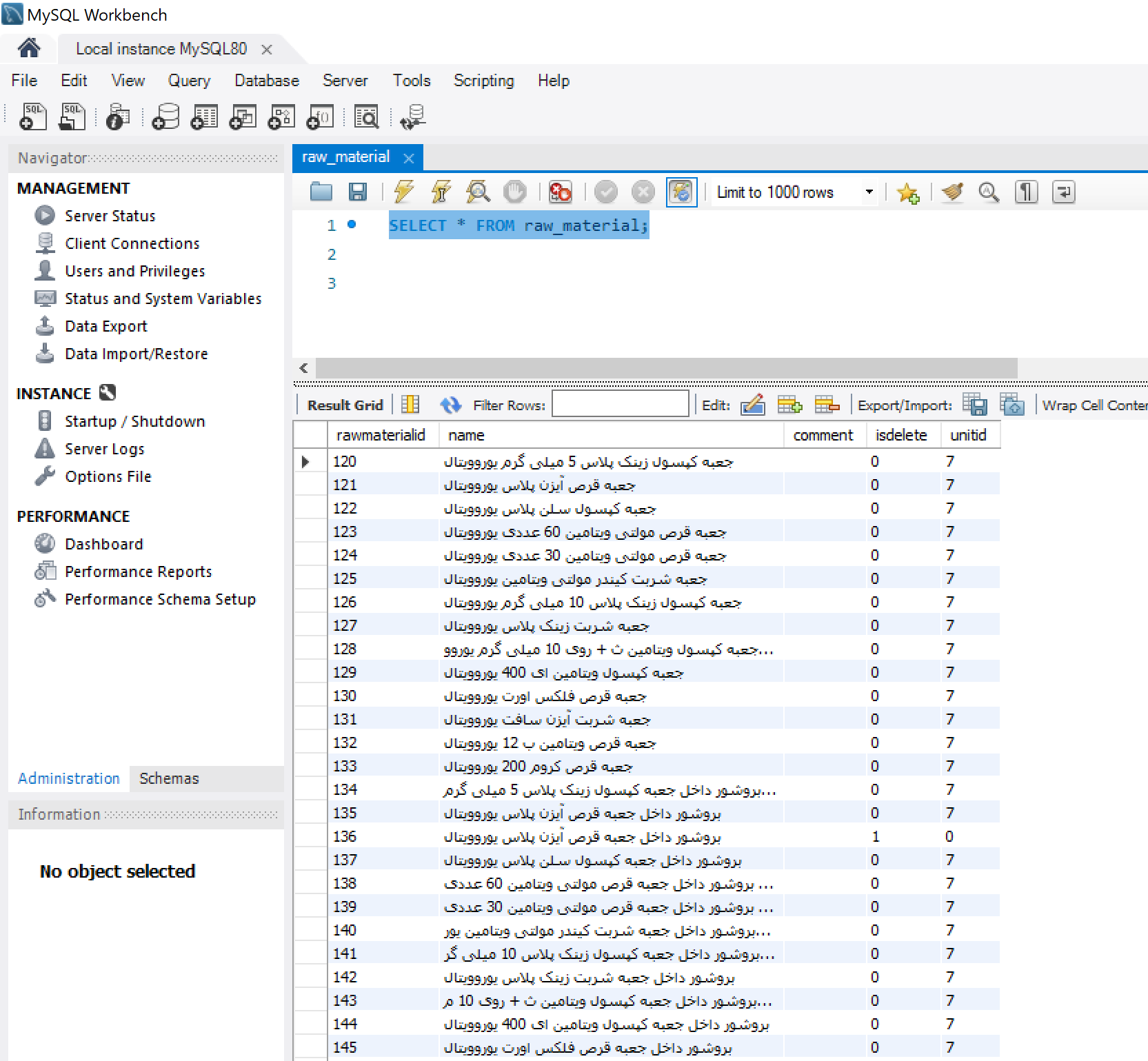Create a new view icon
The image size is (1148, 1061).
(x=243, y=117)
